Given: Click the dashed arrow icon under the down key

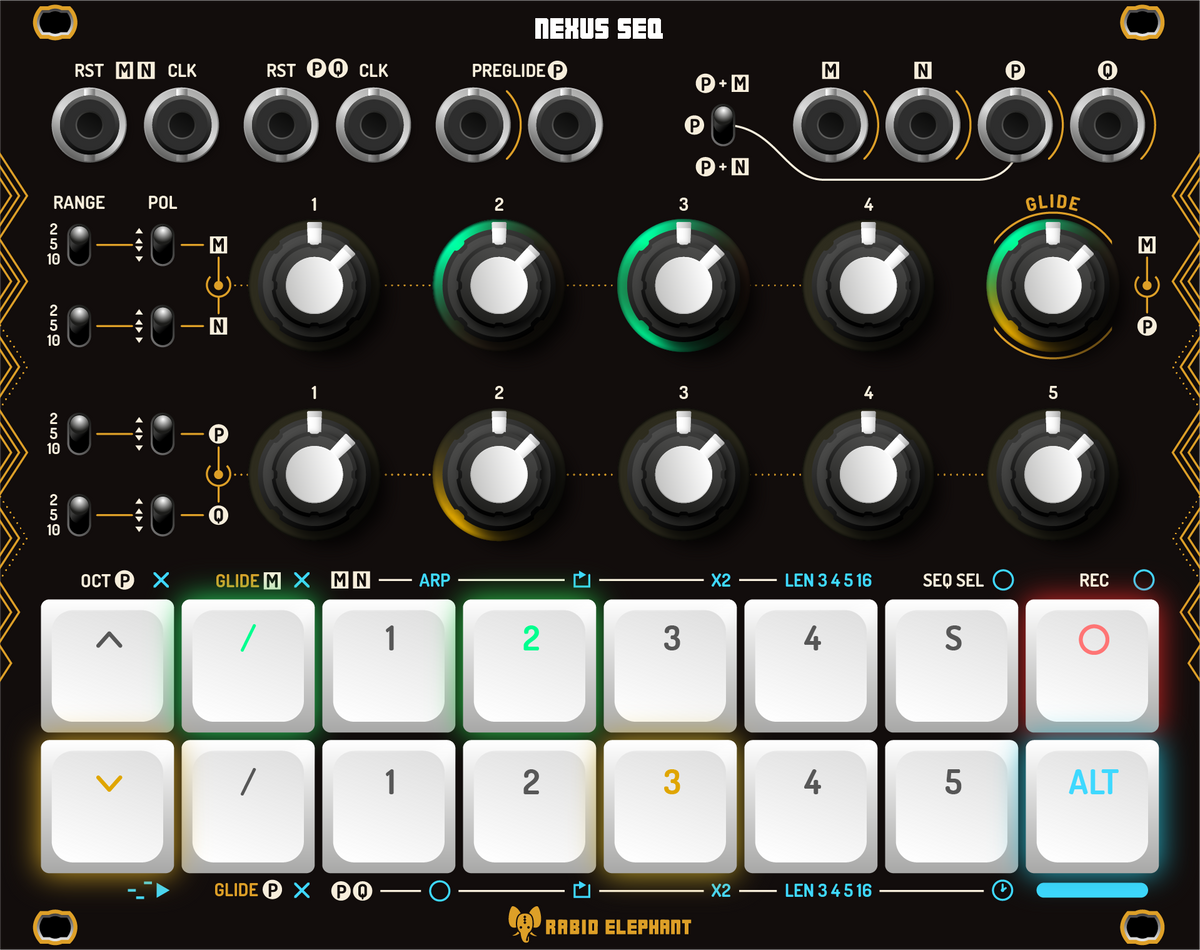Looking at the screenshot, I should click(x=146, y=889).
